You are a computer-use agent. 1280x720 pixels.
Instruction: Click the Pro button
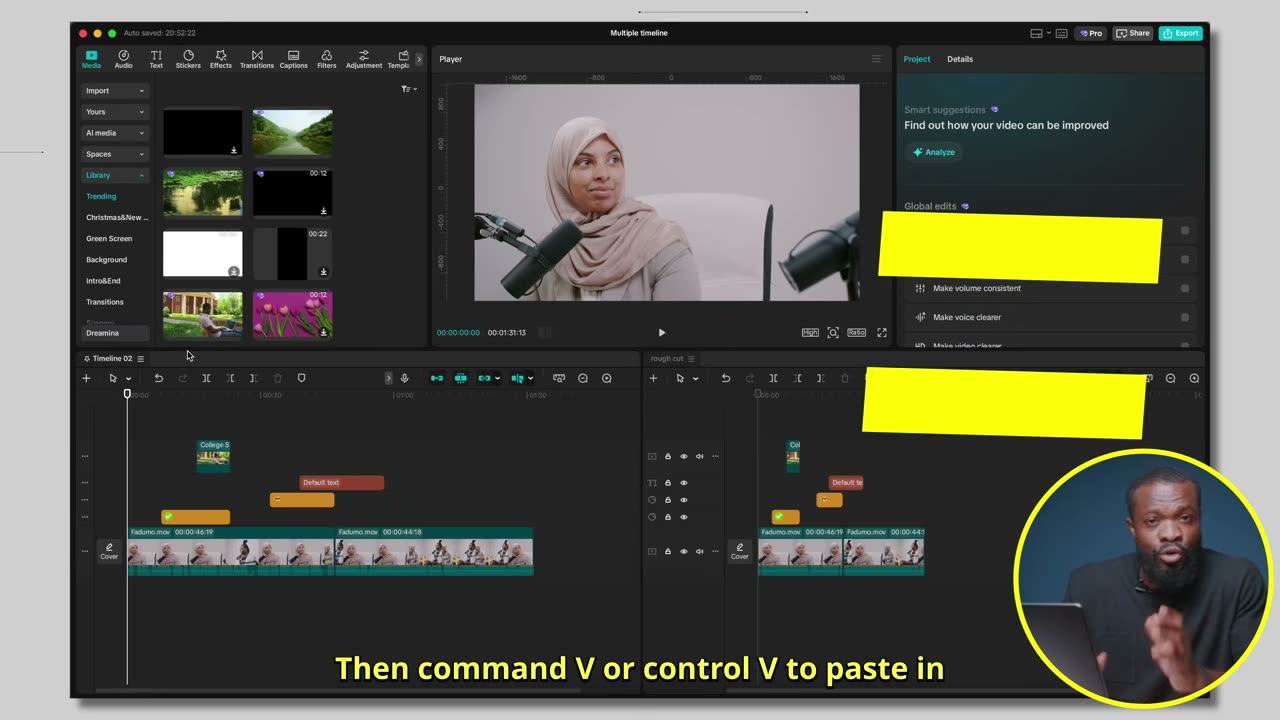pos(1091,33)
